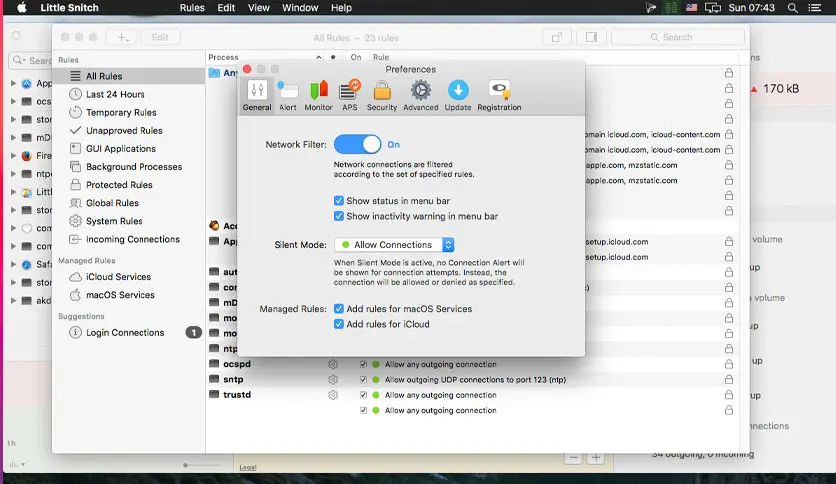The height and width of the screenshot is (484, 836).
Task: Open the Alert preferences pane
Action: coord(288,96)
